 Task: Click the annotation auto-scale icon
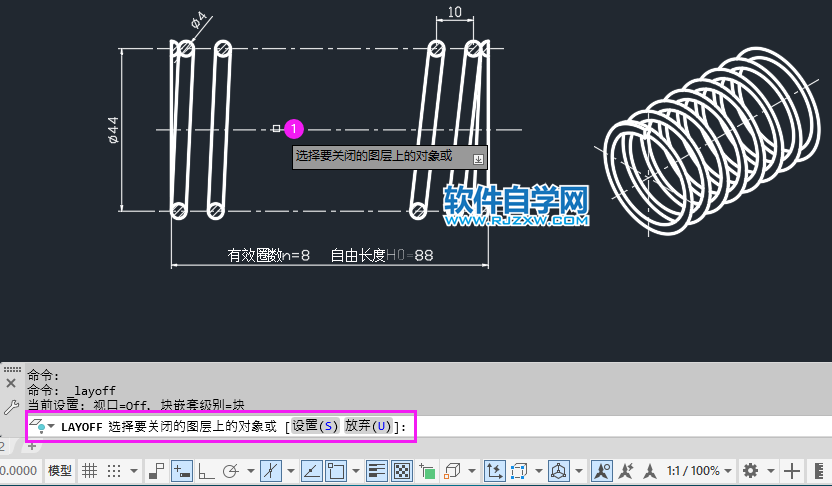pos(626,471)
